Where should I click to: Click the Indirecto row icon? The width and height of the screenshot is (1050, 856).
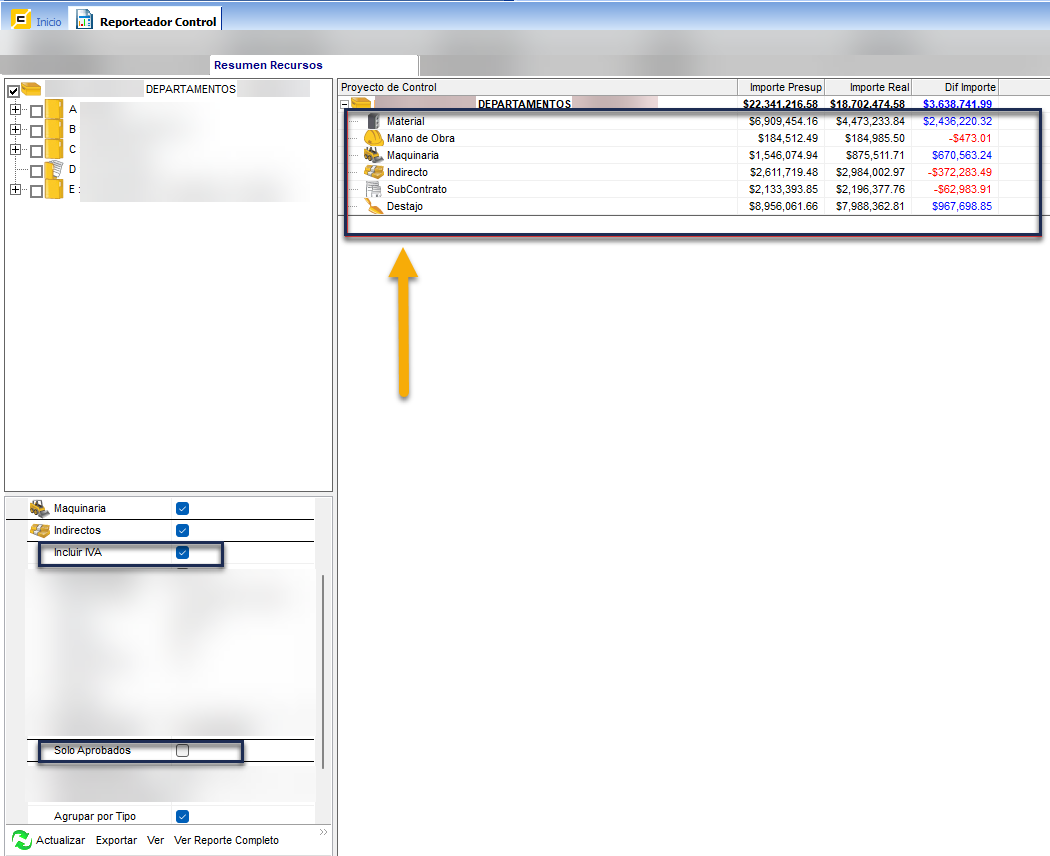click(373, 172)
